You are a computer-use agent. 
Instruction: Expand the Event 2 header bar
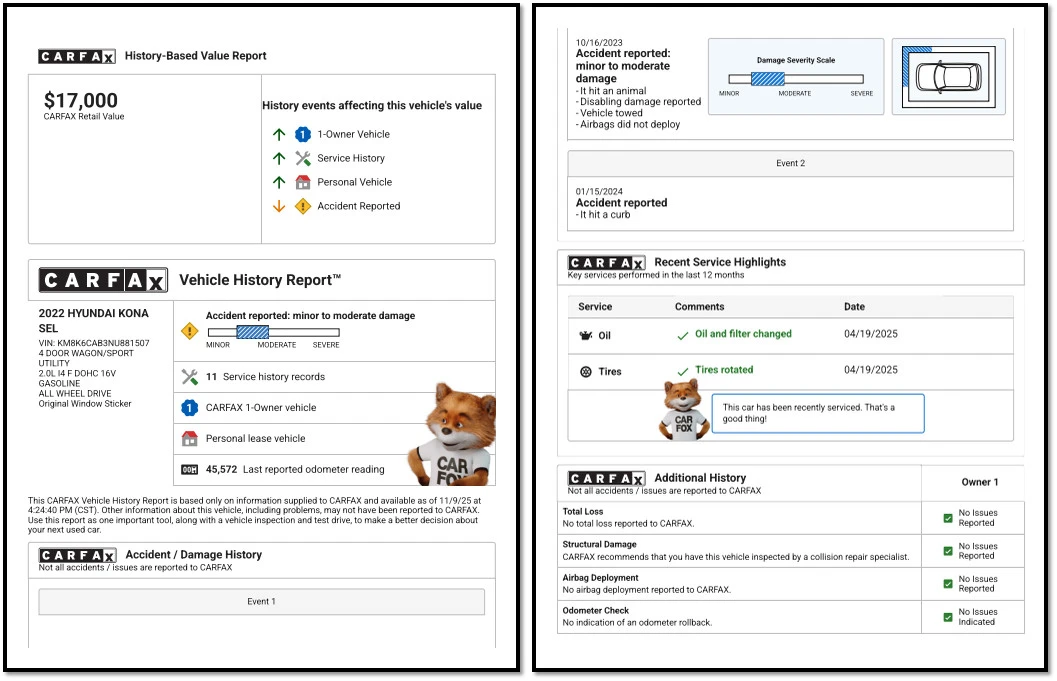tap(790, 164)
